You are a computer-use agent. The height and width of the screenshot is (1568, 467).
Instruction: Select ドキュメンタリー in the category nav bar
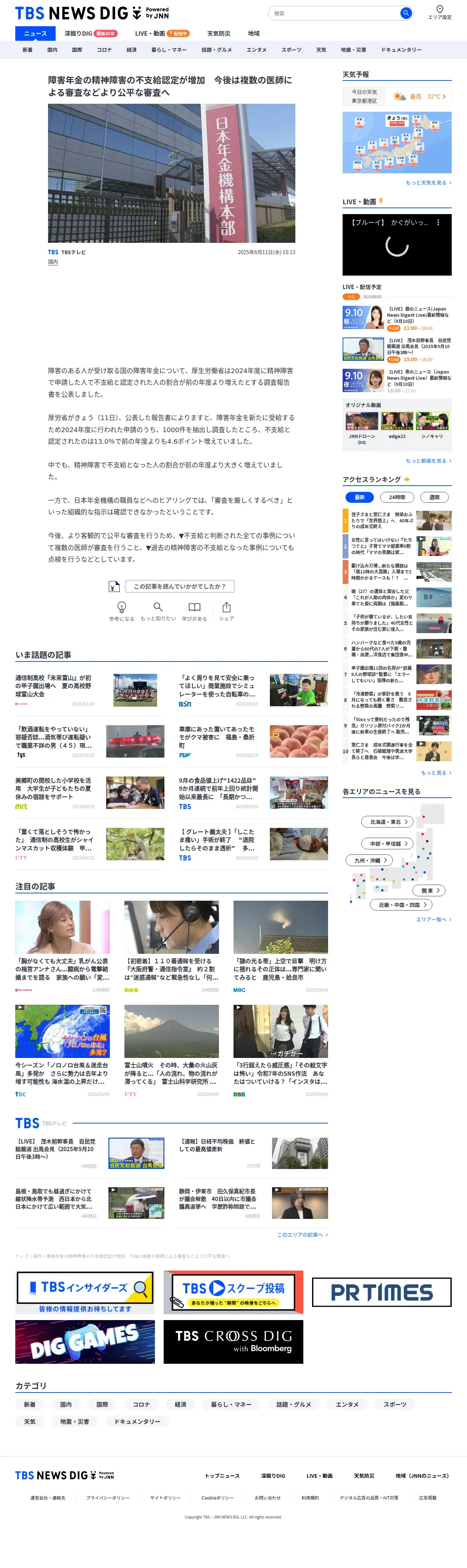click(x=401, y=50)
